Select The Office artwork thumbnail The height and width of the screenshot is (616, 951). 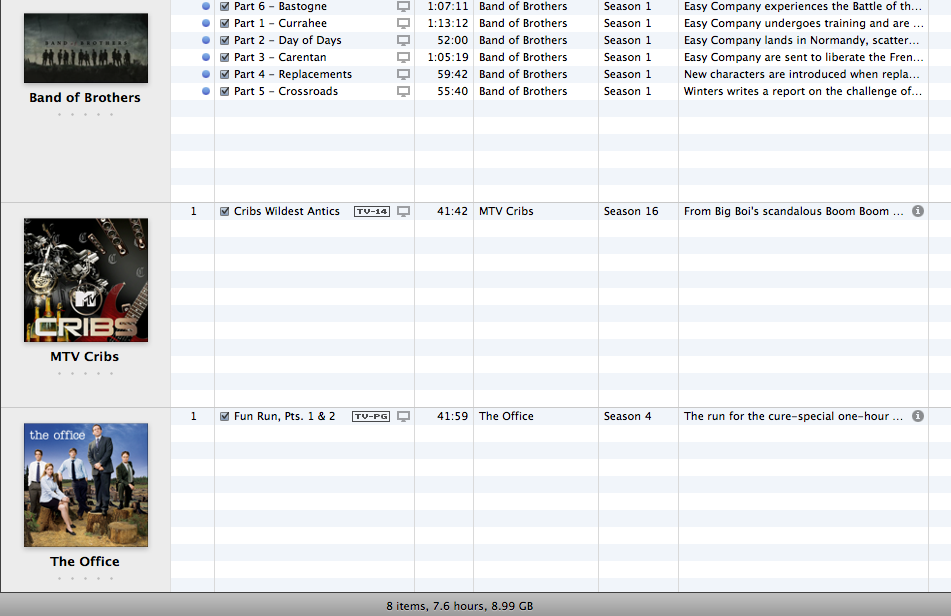(86, 485)
